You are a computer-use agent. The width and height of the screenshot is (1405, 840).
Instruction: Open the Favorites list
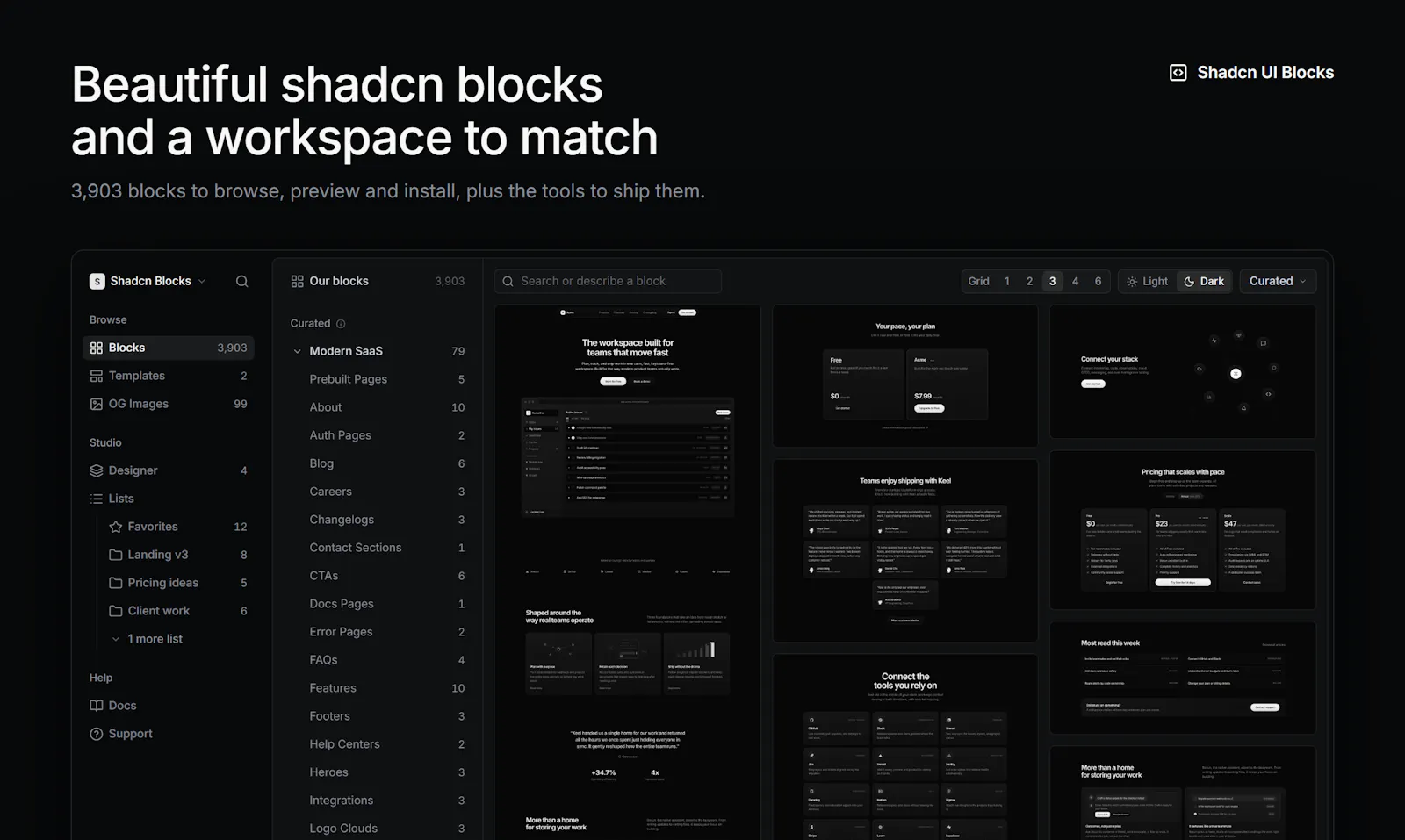[178, 527]
